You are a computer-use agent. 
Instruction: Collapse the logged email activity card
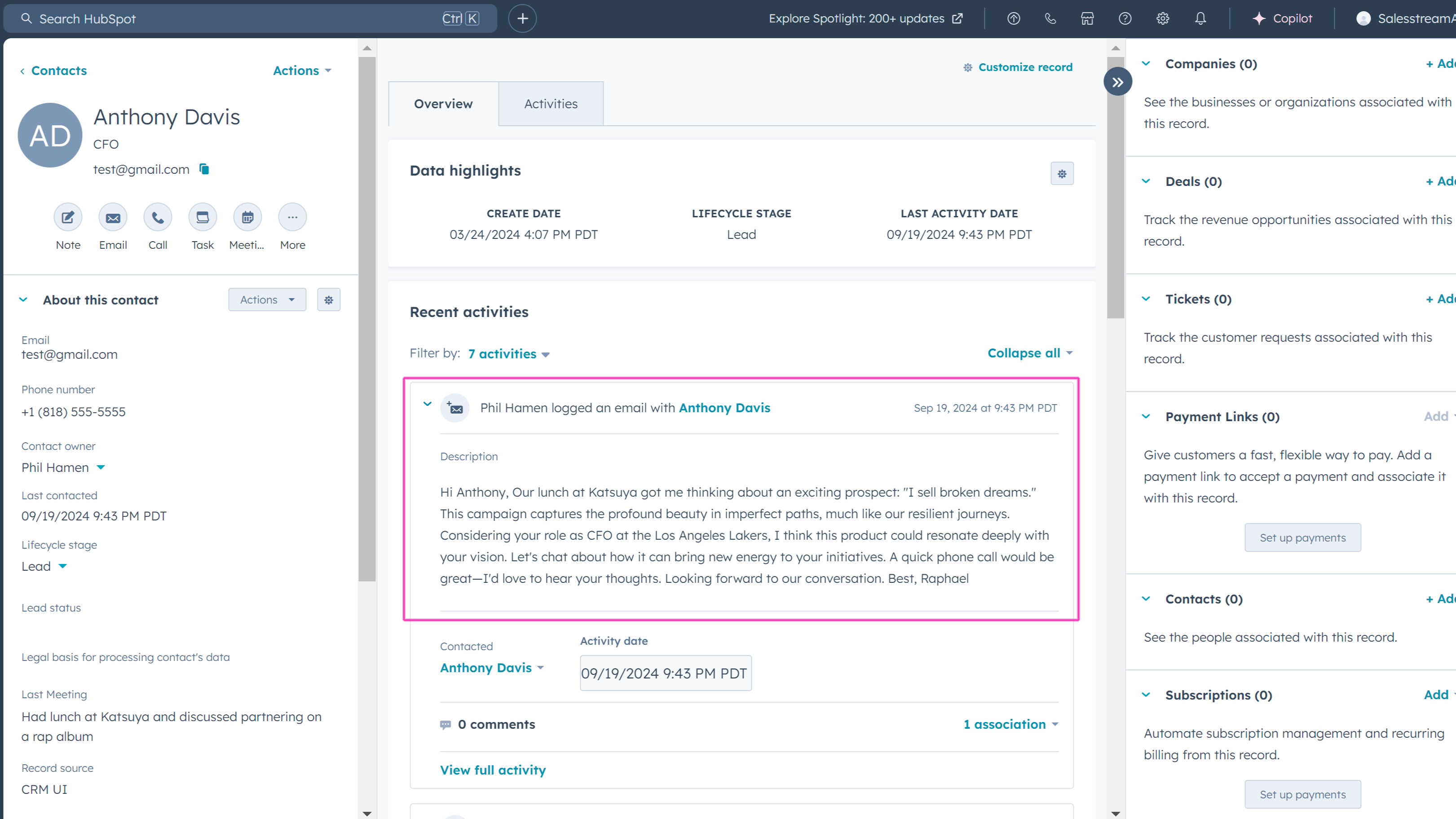pos(427,404)
